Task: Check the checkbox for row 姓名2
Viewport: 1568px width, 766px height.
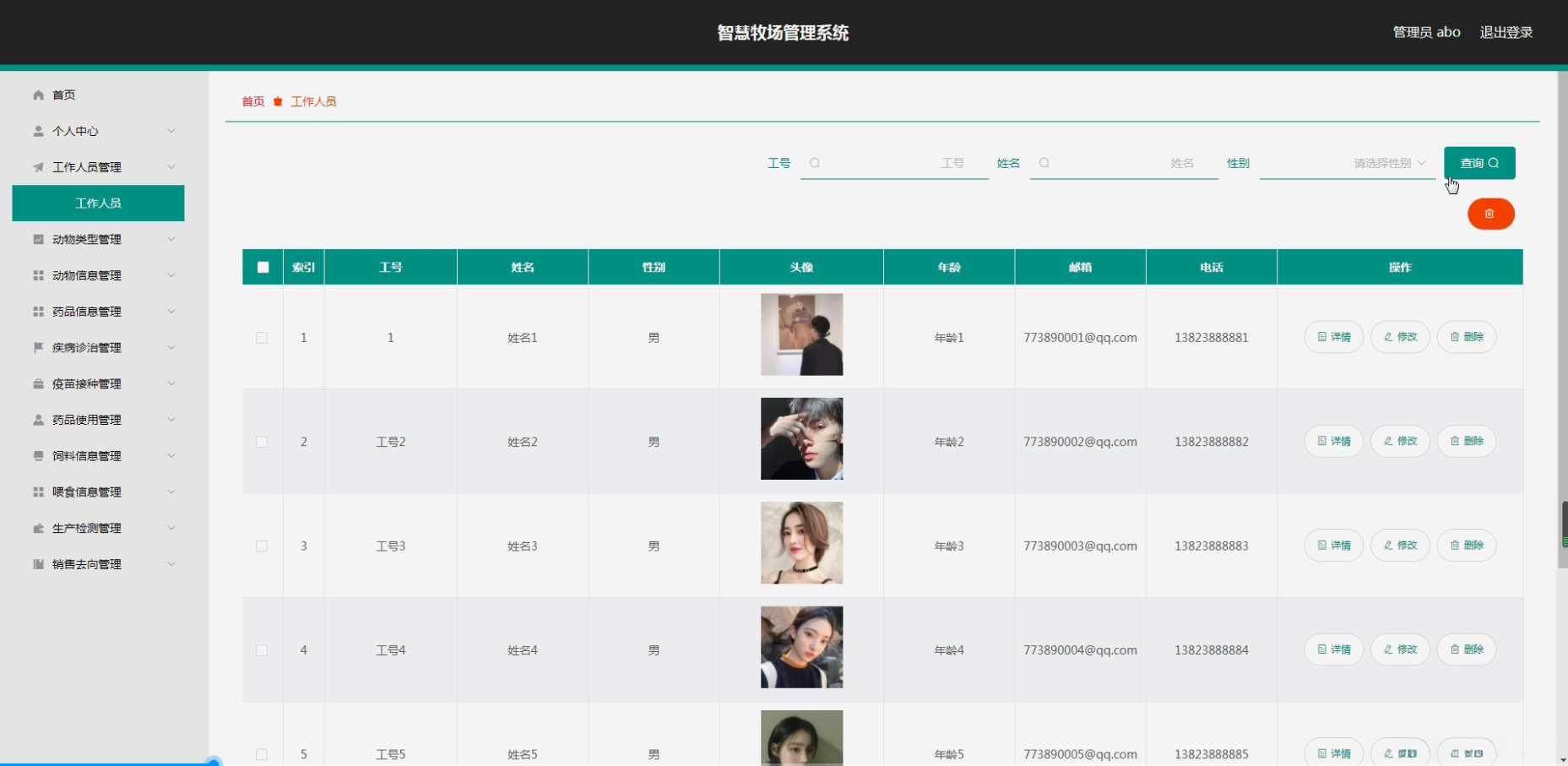Action: pyautogui.click(x=262, y=442)
